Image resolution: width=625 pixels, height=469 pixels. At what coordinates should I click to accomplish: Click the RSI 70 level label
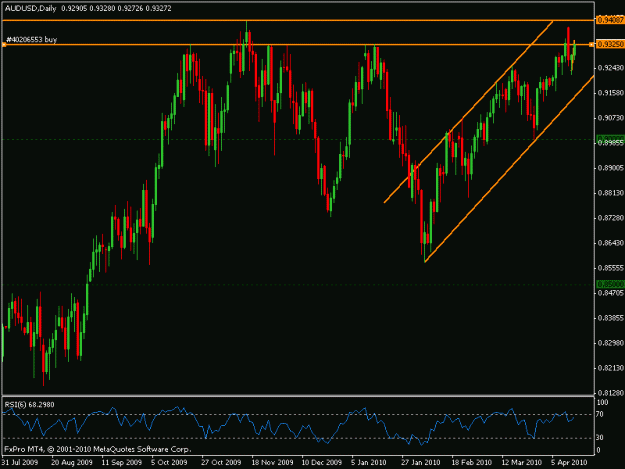pyautogui.click(x=600, y=414)
